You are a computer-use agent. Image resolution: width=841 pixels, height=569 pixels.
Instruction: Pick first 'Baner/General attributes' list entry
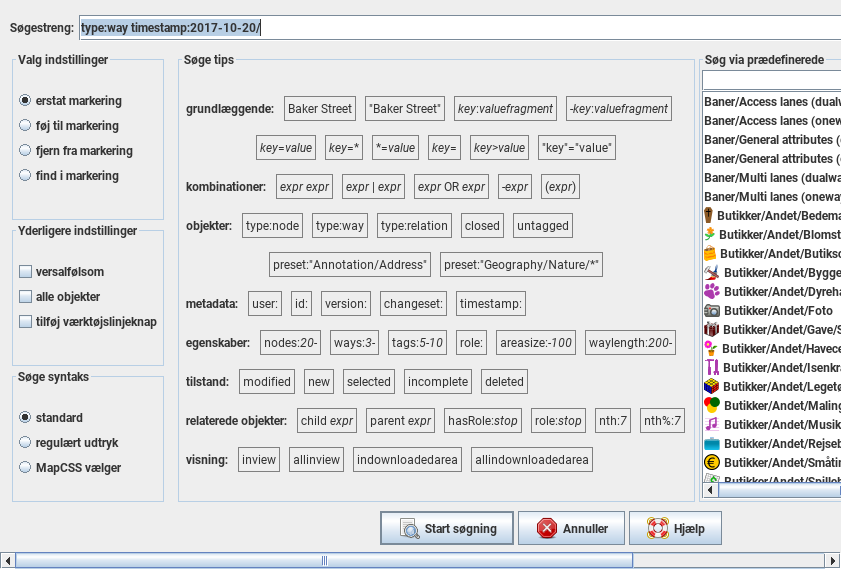771,140
